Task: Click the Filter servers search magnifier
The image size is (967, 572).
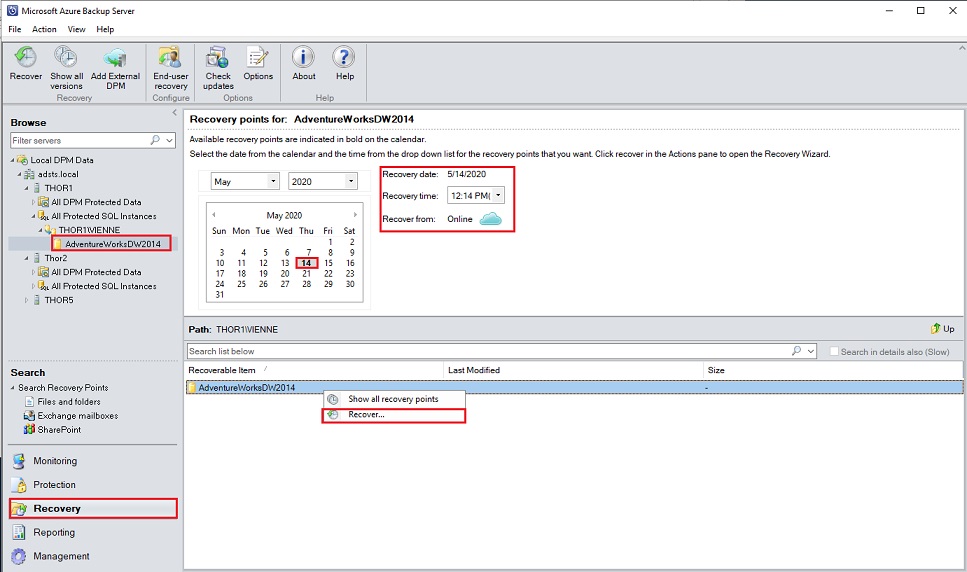Action: tap(155, 140)
